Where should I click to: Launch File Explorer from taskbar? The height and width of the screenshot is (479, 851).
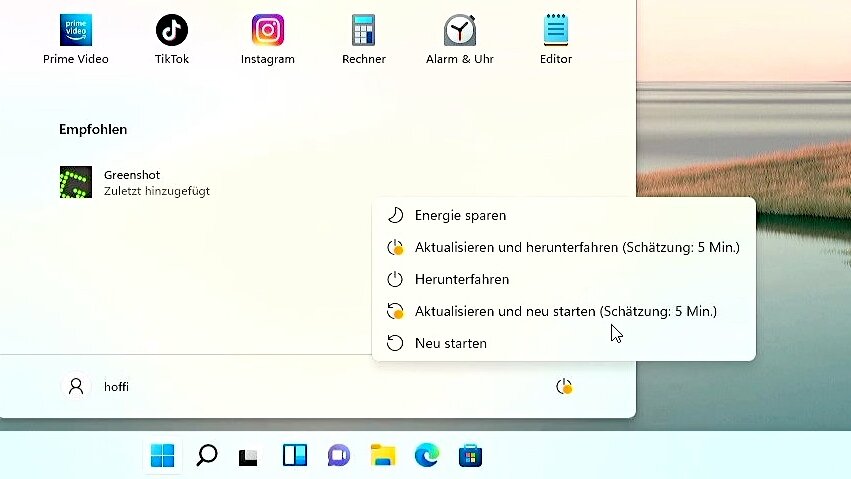[383, 457]
